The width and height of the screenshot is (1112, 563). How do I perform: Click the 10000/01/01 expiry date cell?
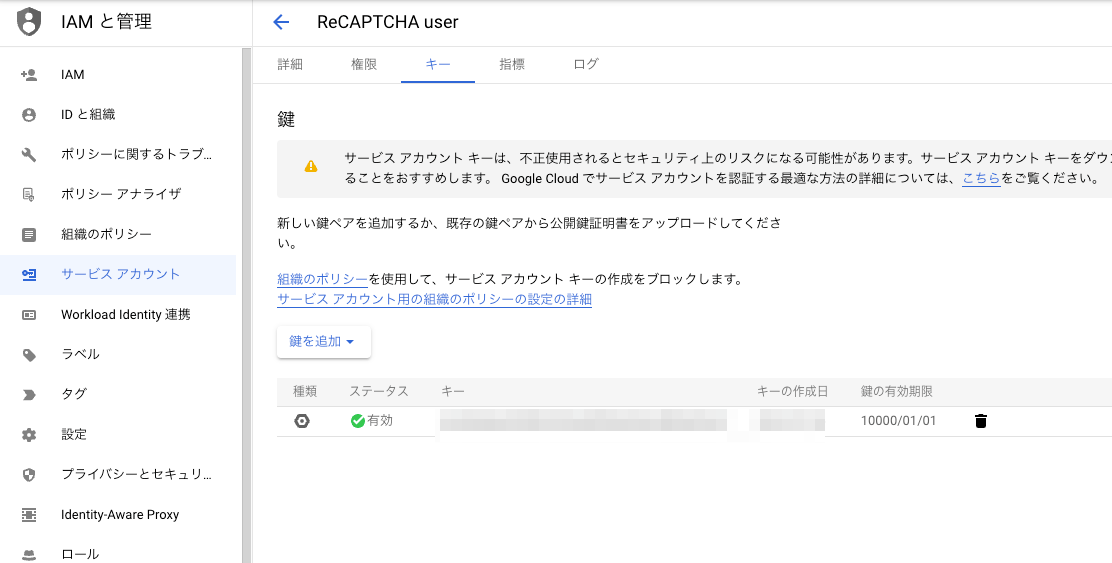pyautogui.click(x=899, y=421)
